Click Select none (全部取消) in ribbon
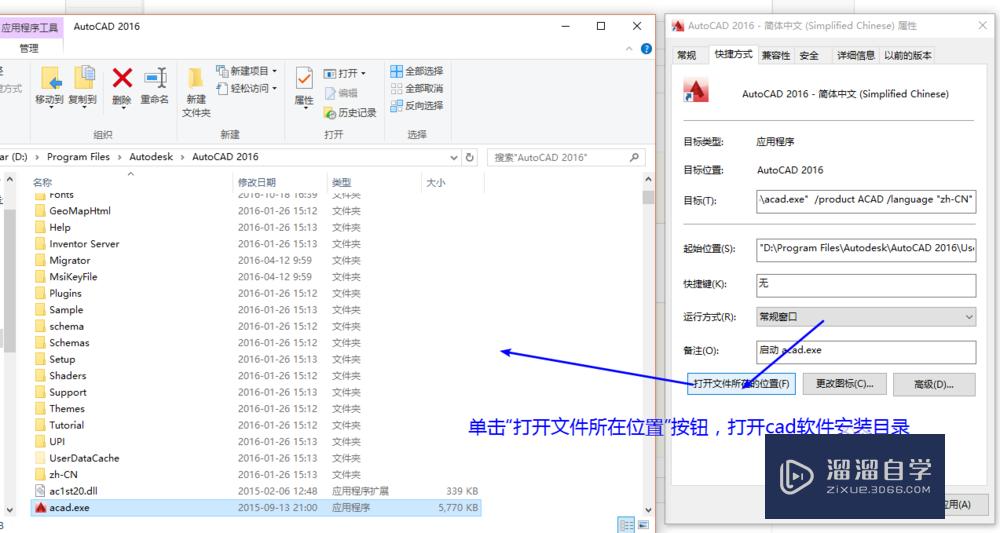The height and width of the screenshot is (533, 1000). [416, 88]
